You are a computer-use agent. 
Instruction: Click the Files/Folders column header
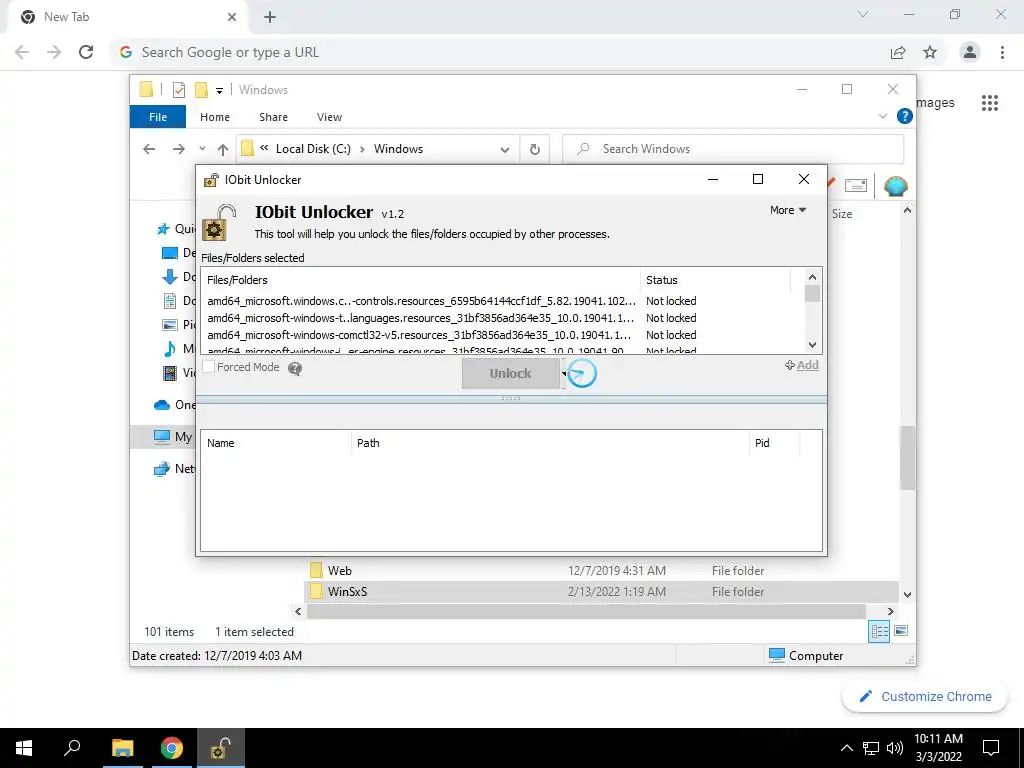(x=421, y=280)
